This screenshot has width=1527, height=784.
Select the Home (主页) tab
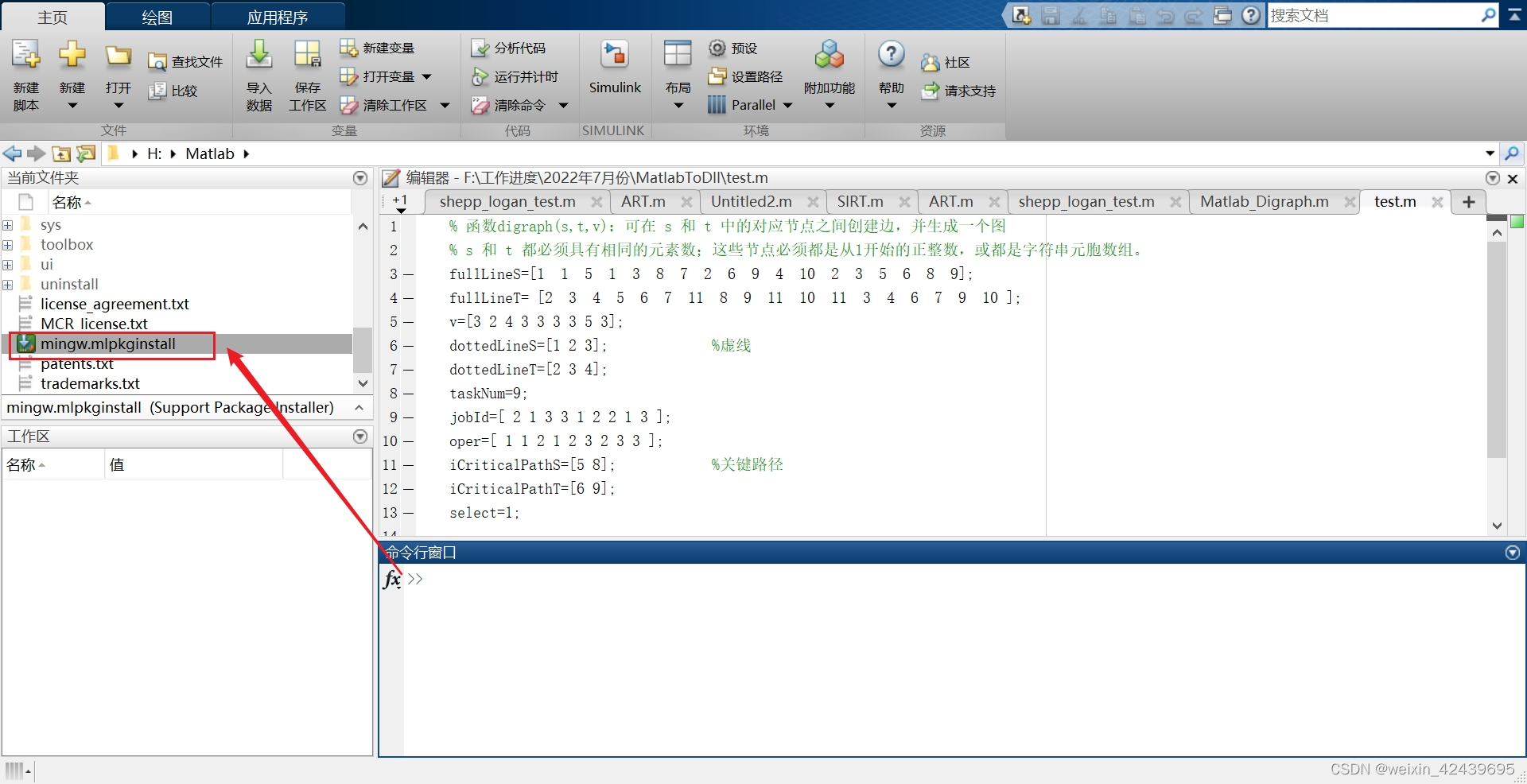52,17
